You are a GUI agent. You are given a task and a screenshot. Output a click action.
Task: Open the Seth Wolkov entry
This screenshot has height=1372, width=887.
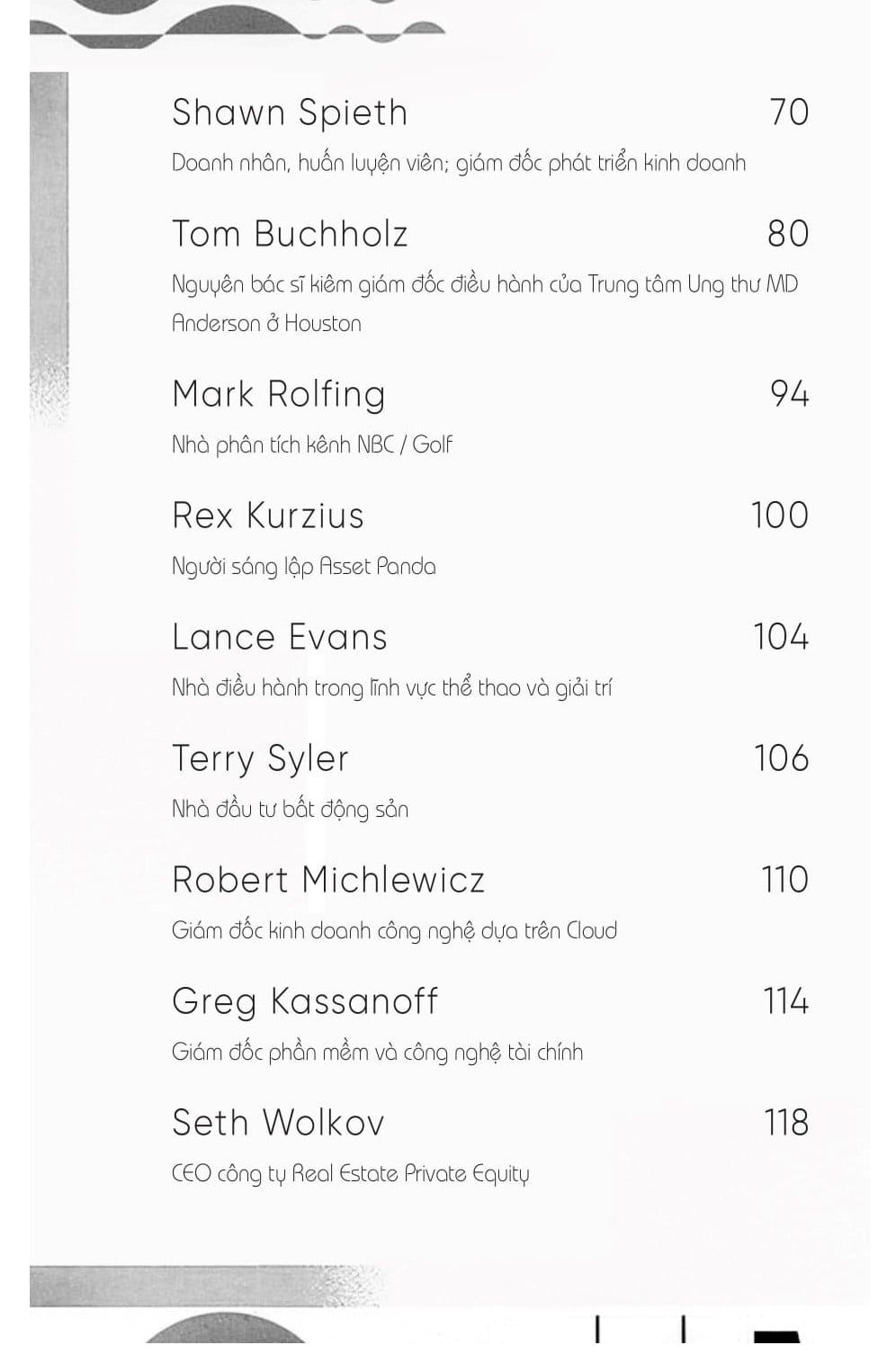tap(277, 1123)
